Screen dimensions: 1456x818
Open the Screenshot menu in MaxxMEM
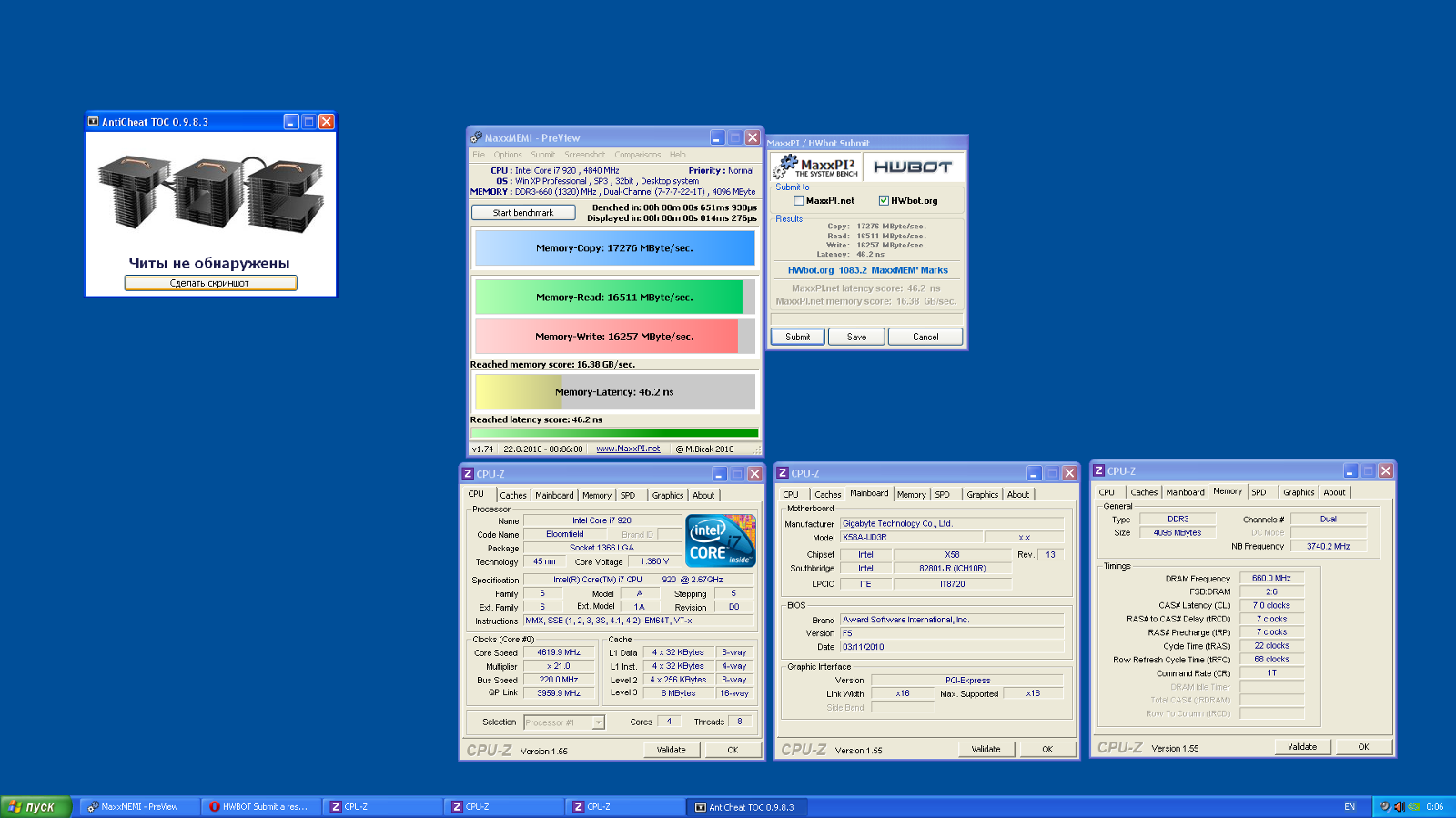[584, 155]
